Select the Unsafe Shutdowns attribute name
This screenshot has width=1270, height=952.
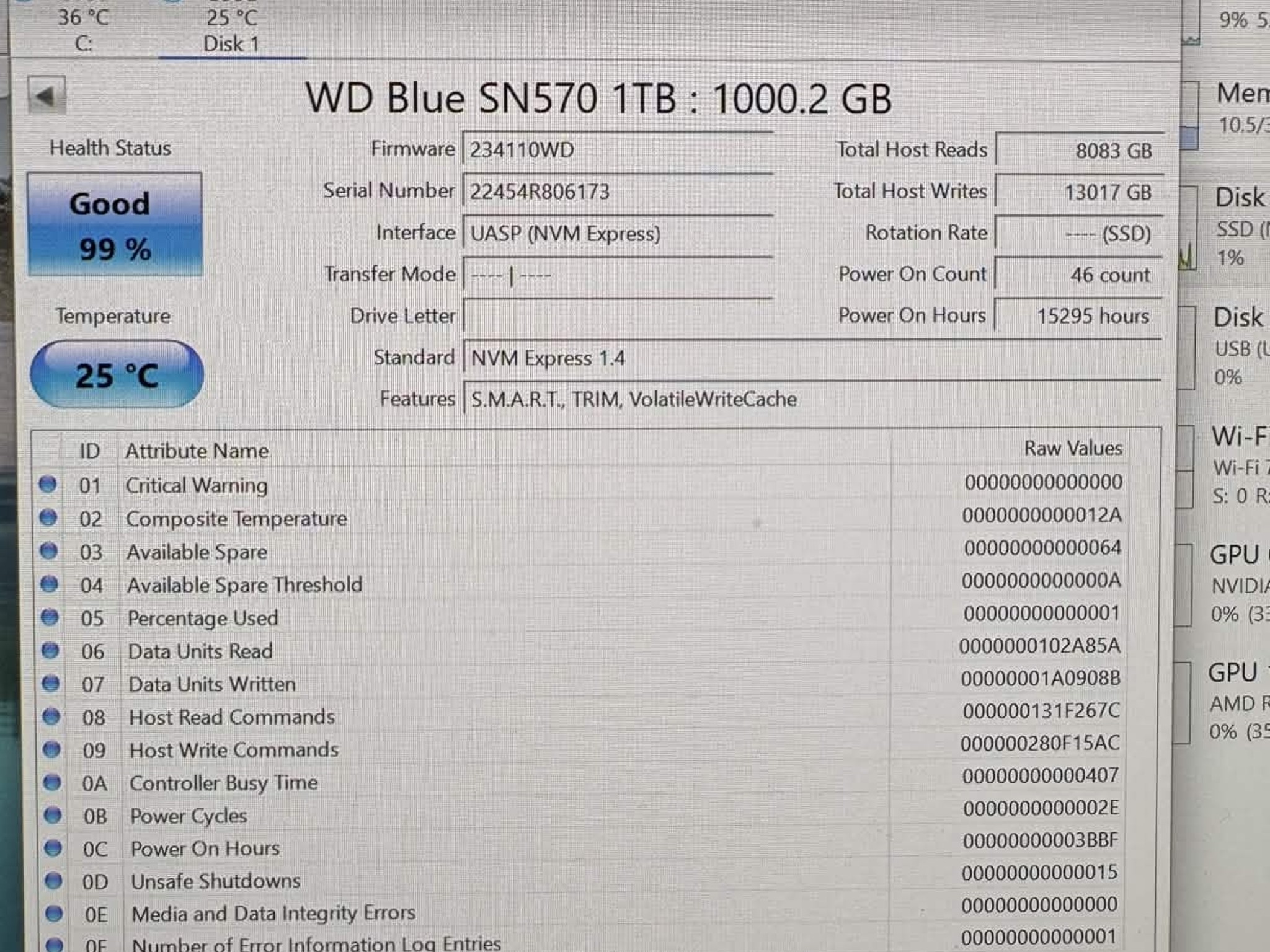pyautogui.click(x=216, y=881)
